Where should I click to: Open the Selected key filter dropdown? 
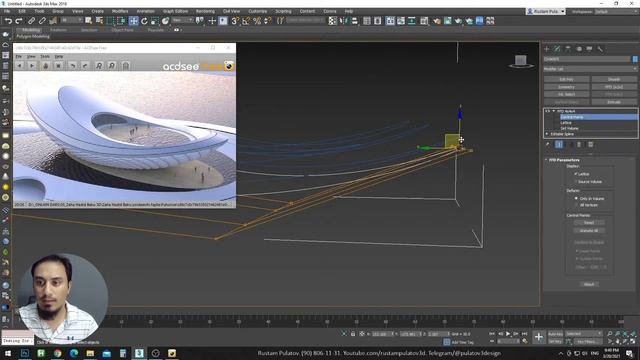[584, 334]
